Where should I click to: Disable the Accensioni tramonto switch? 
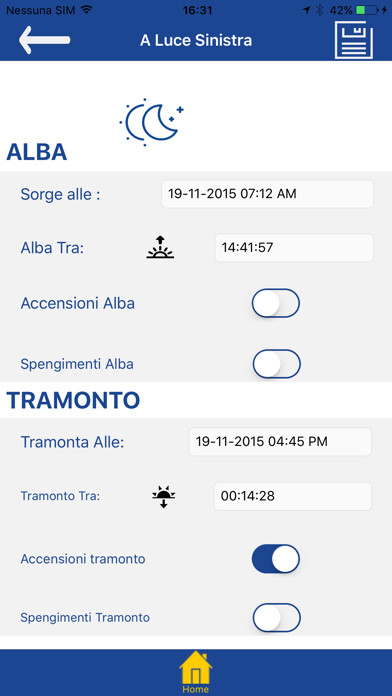276,559
